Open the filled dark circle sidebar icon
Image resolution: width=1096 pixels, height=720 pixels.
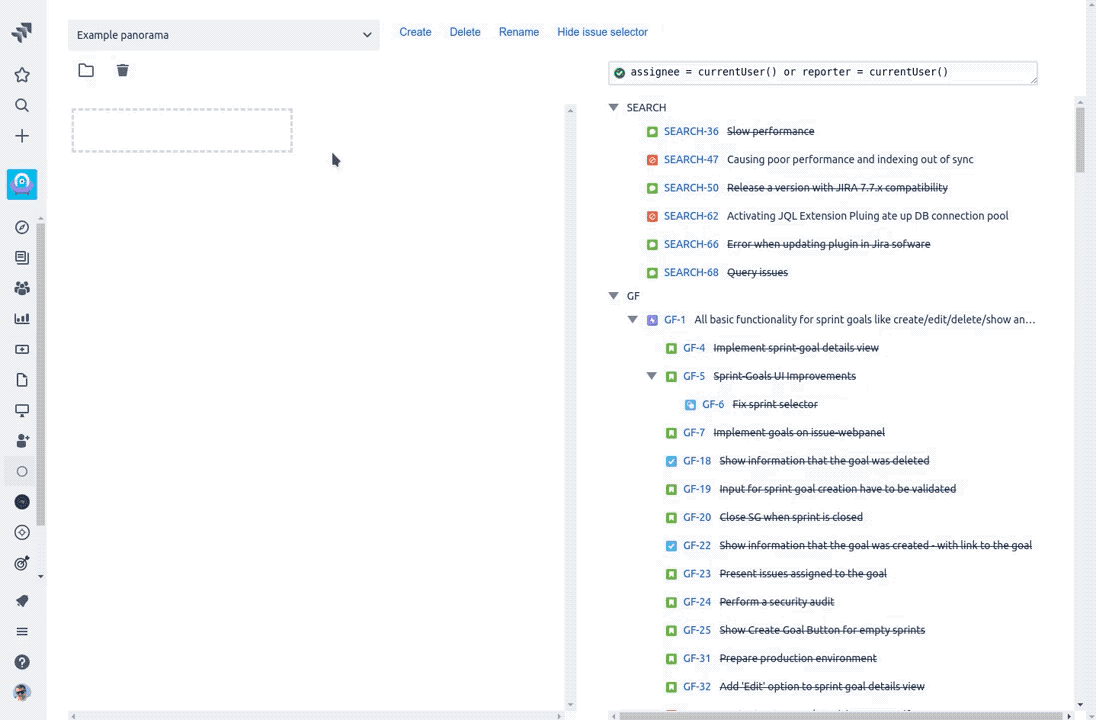coord(22,502)
